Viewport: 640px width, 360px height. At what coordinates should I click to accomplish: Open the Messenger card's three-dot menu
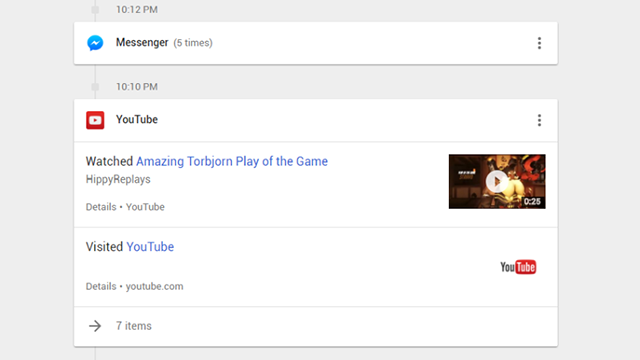click(539, 43)
